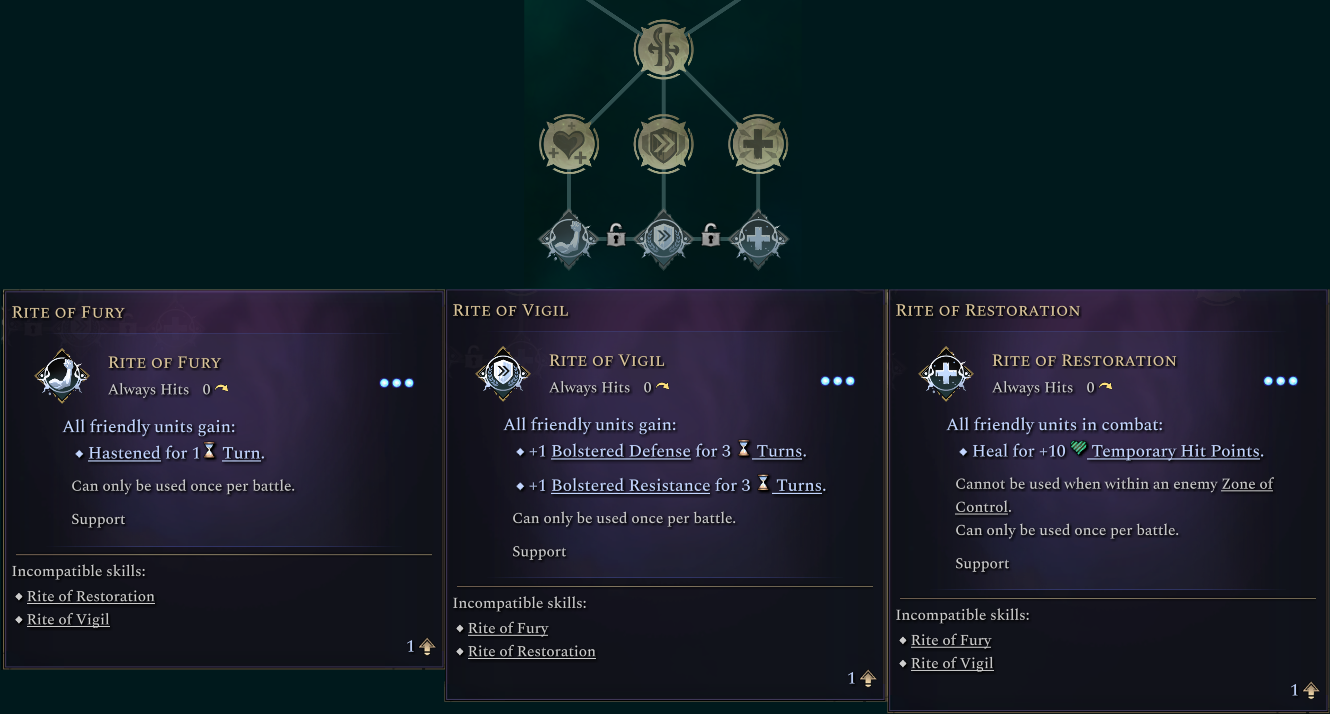Viewport: 1330px width, 714px height.
Task: Click the padlock between Fury and Vigil
Action: tap(616, 236)
